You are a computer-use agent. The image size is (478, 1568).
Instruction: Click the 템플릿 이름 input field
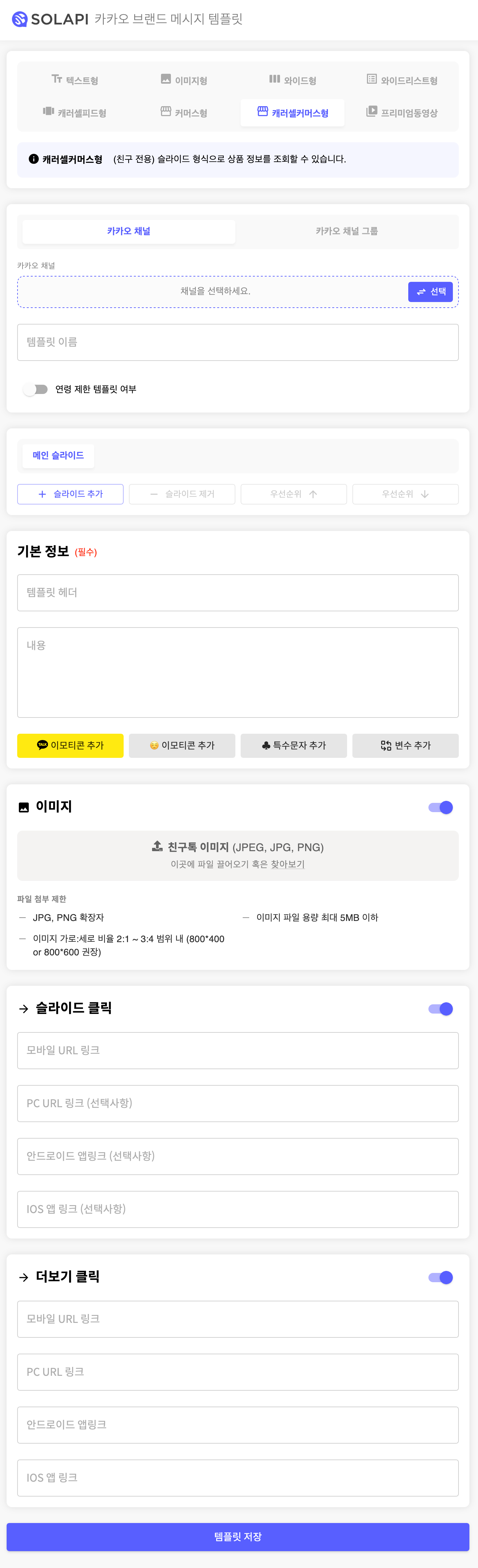[x=238, y=342]
